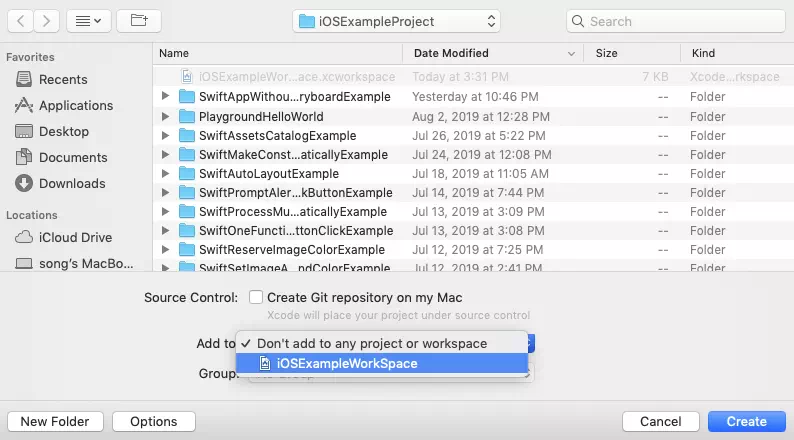Click the iOSExampleWorkSpace menu item icon
The height and width of the screenshot is (440, 794).
[265, 364]
